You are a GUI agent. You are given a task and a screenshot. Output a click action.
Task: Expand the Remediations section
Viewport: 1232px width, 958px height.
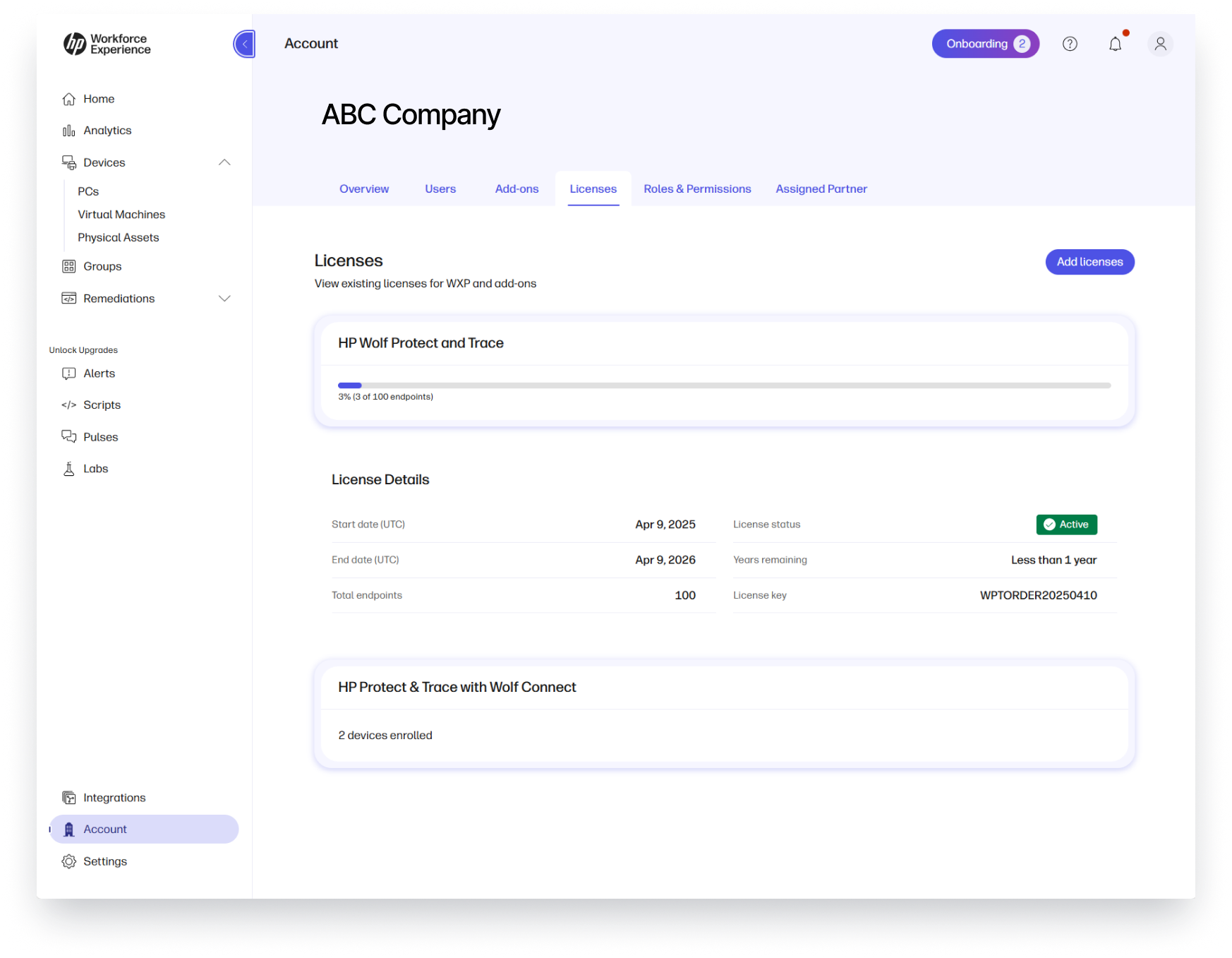pos(224,298)
